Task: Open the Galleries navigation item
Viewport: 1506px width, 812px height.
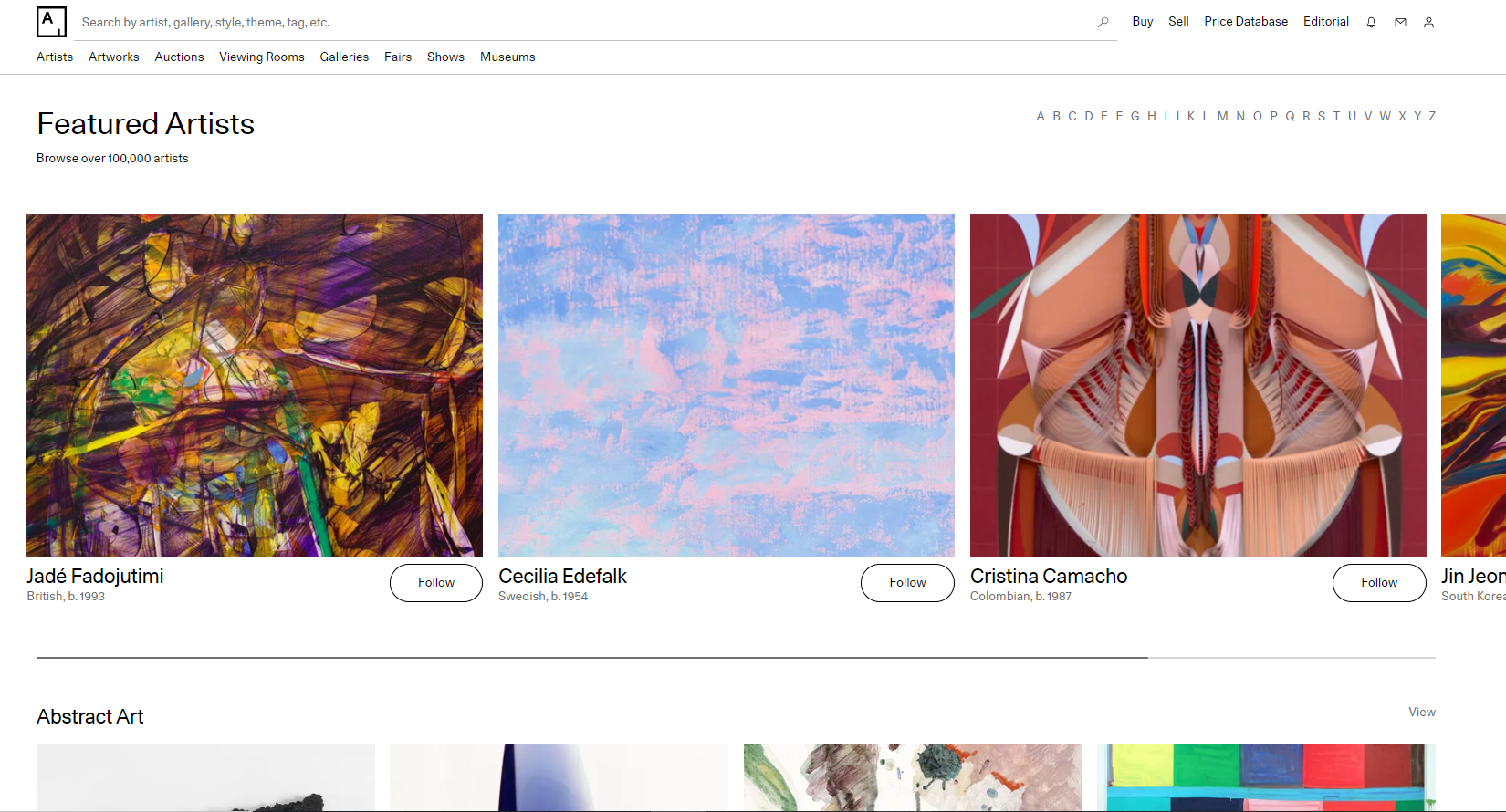Action: tap(344, 57)
